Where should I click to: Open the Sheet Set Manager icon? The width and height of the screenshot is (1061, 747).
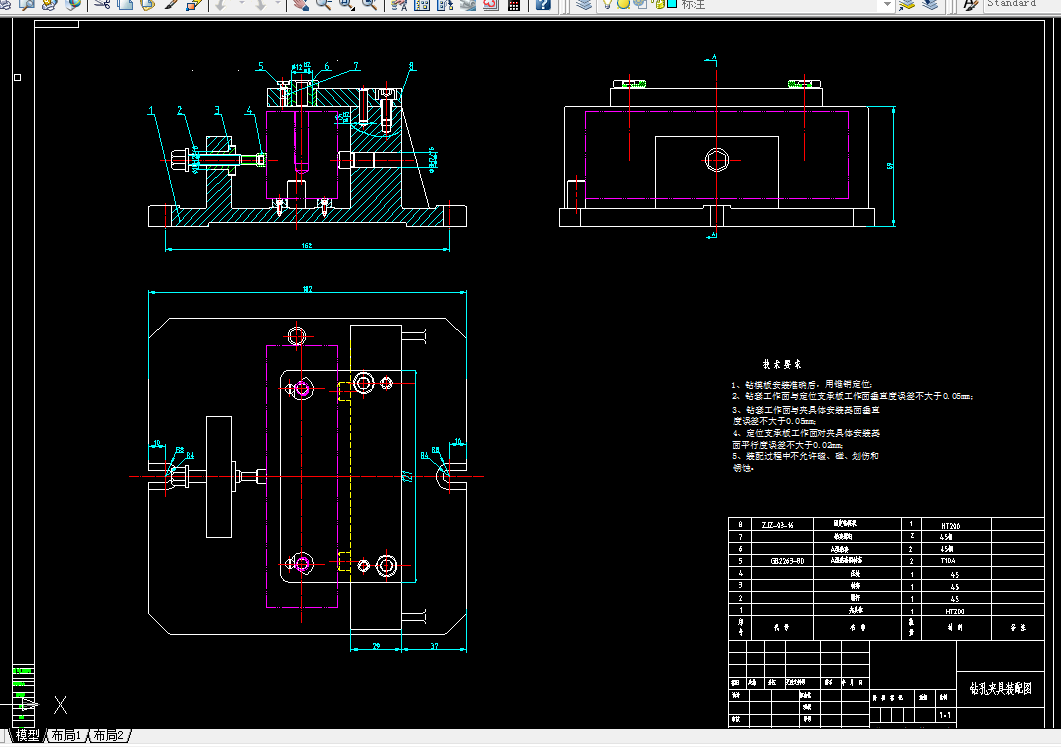click(468, 4)
